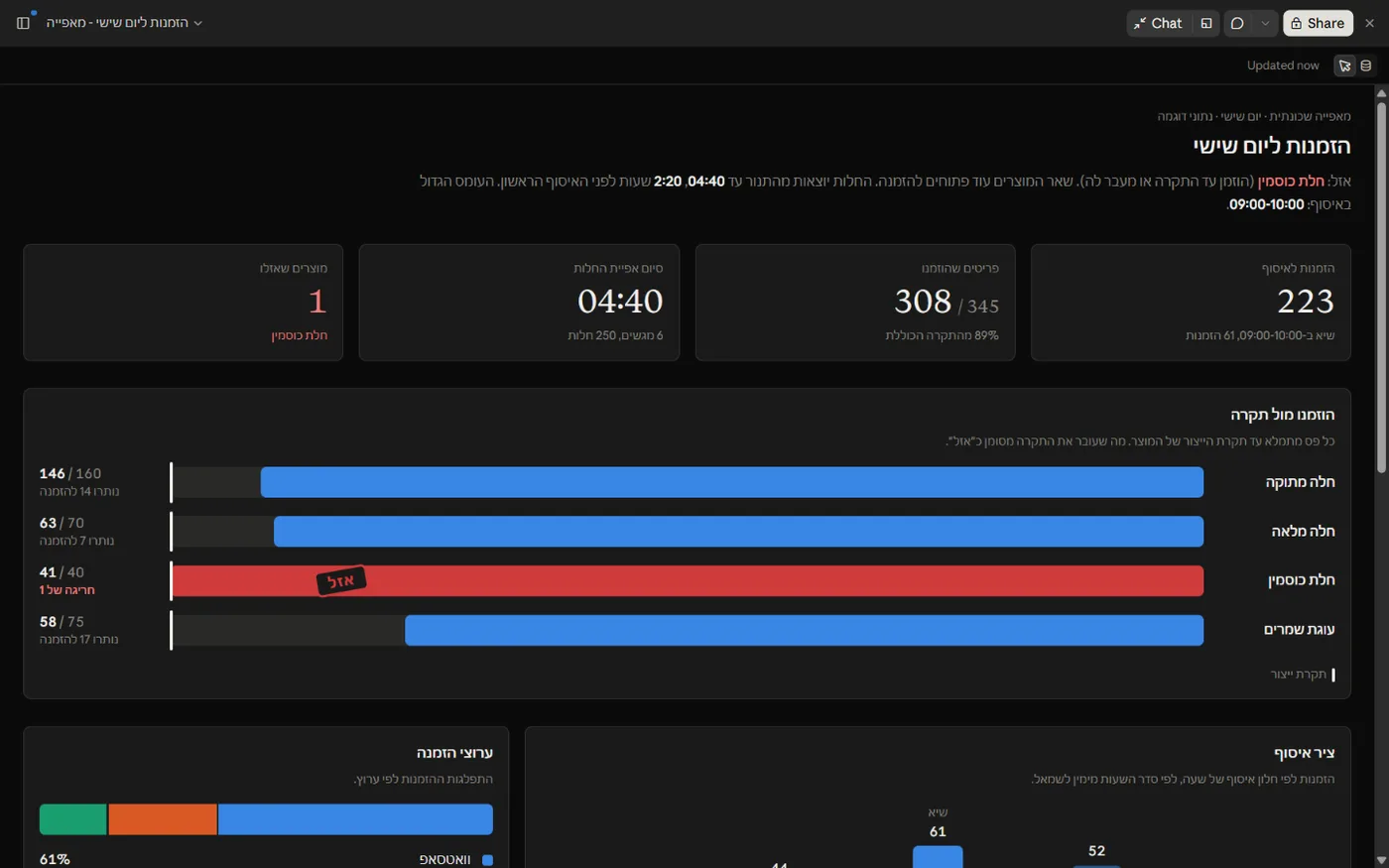Screen dimensions: 1389x868
Task: Collapse the Chat panel
Action: tap(1158, 23)
